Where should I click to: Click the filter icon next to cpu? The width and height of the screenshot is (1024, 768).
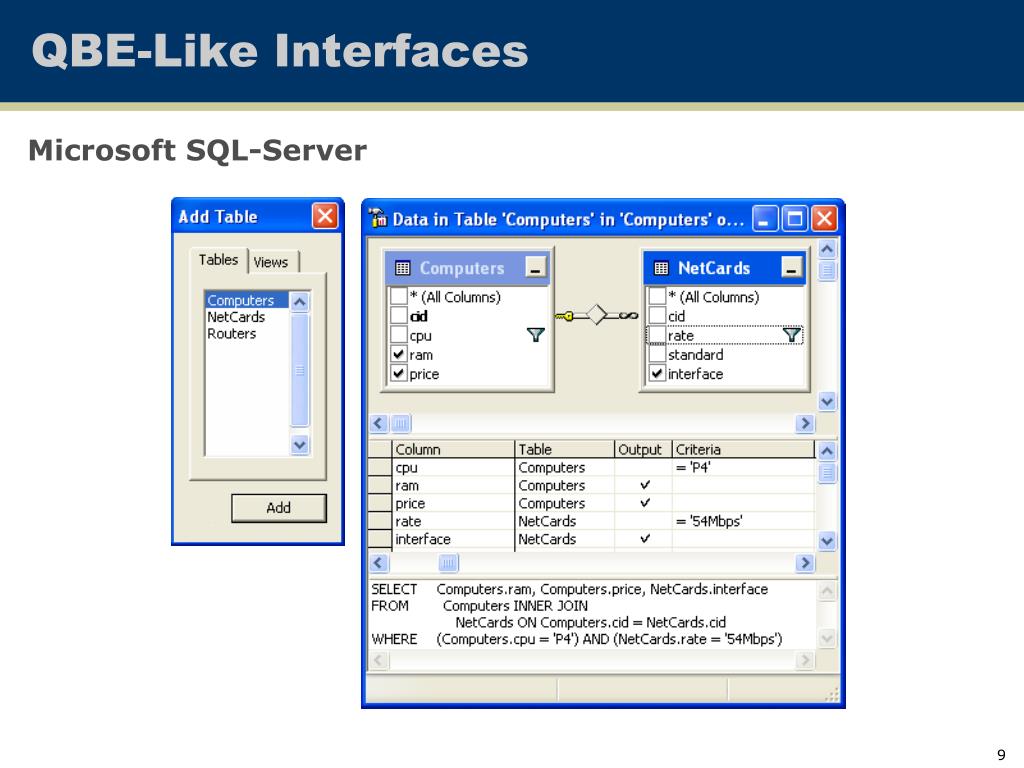536,335
